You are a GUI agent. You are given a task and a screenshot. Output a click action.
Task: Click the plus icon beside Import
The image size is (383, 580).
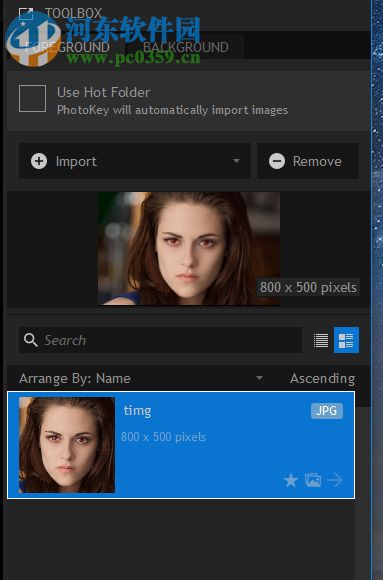[39, 161]
